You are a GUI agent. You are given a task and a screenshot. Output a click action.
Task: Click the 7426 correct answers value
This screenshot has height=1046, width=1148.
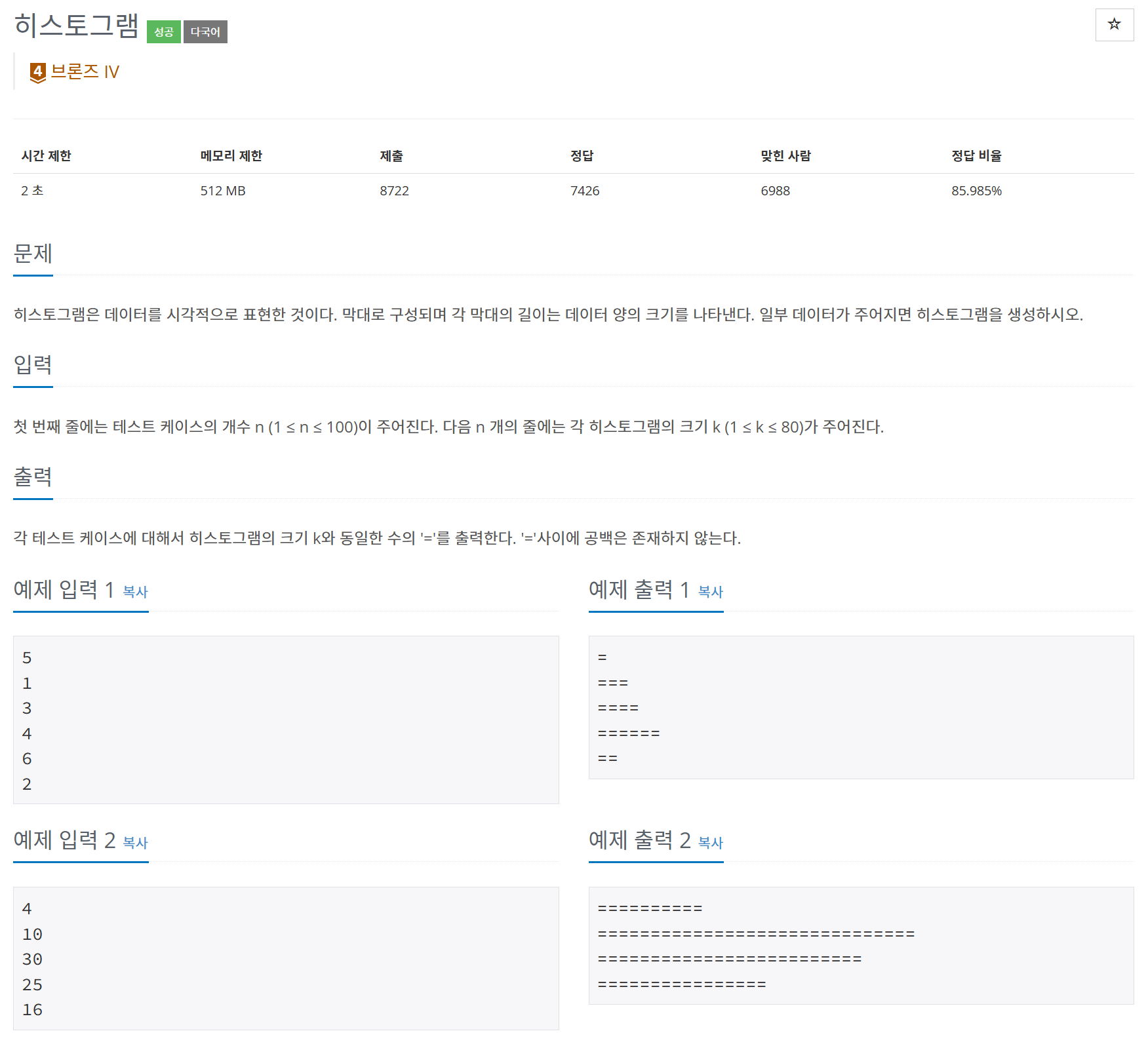point(585,191)
